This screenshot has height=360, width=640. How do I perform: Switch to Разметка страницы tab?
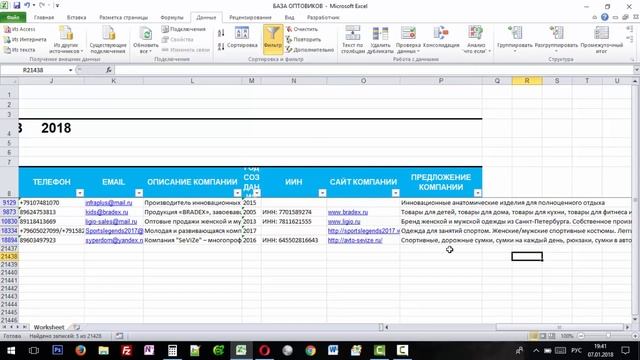click(x=124, y=18)
